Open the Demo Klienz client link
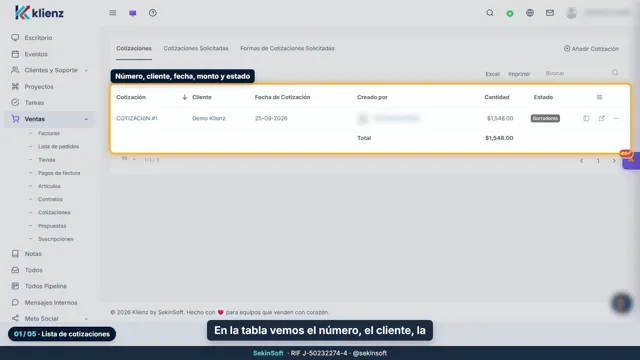Image resolution: width=640 pixels, height=360 pixels. tap(209, 118)
